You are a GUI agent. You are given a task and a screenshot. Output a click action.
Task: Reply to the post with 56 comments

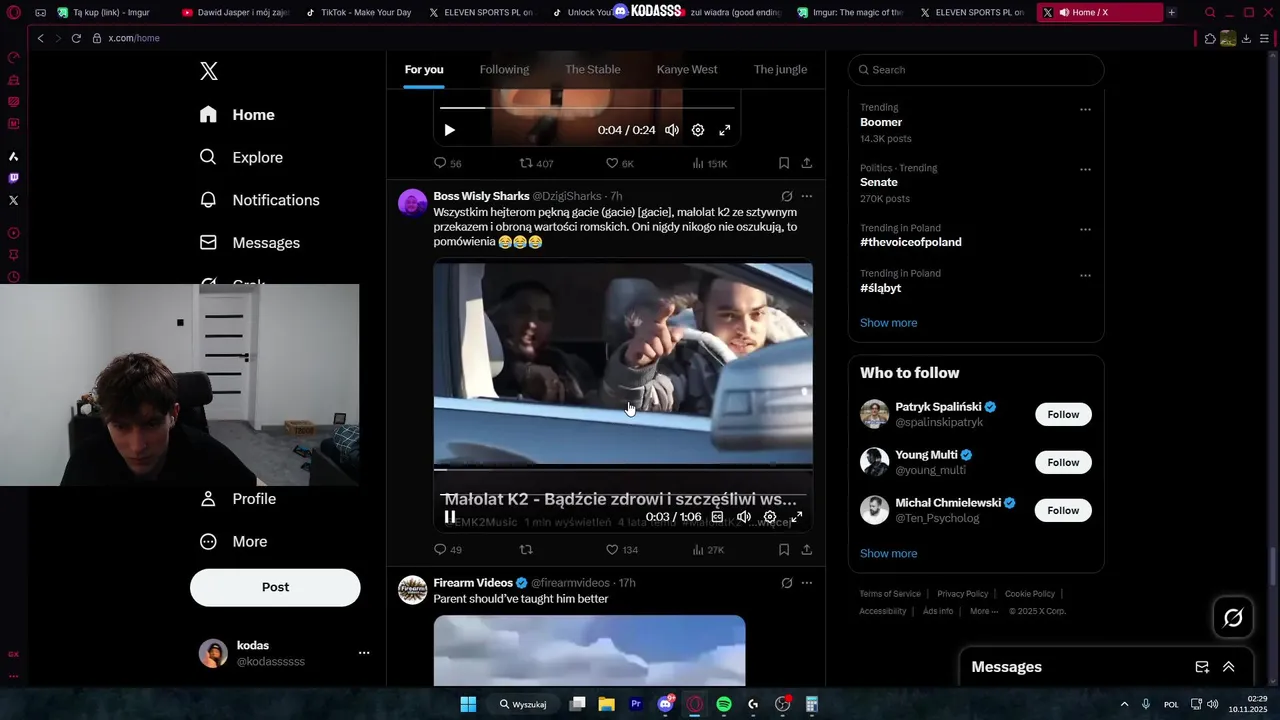pos(447,163)
